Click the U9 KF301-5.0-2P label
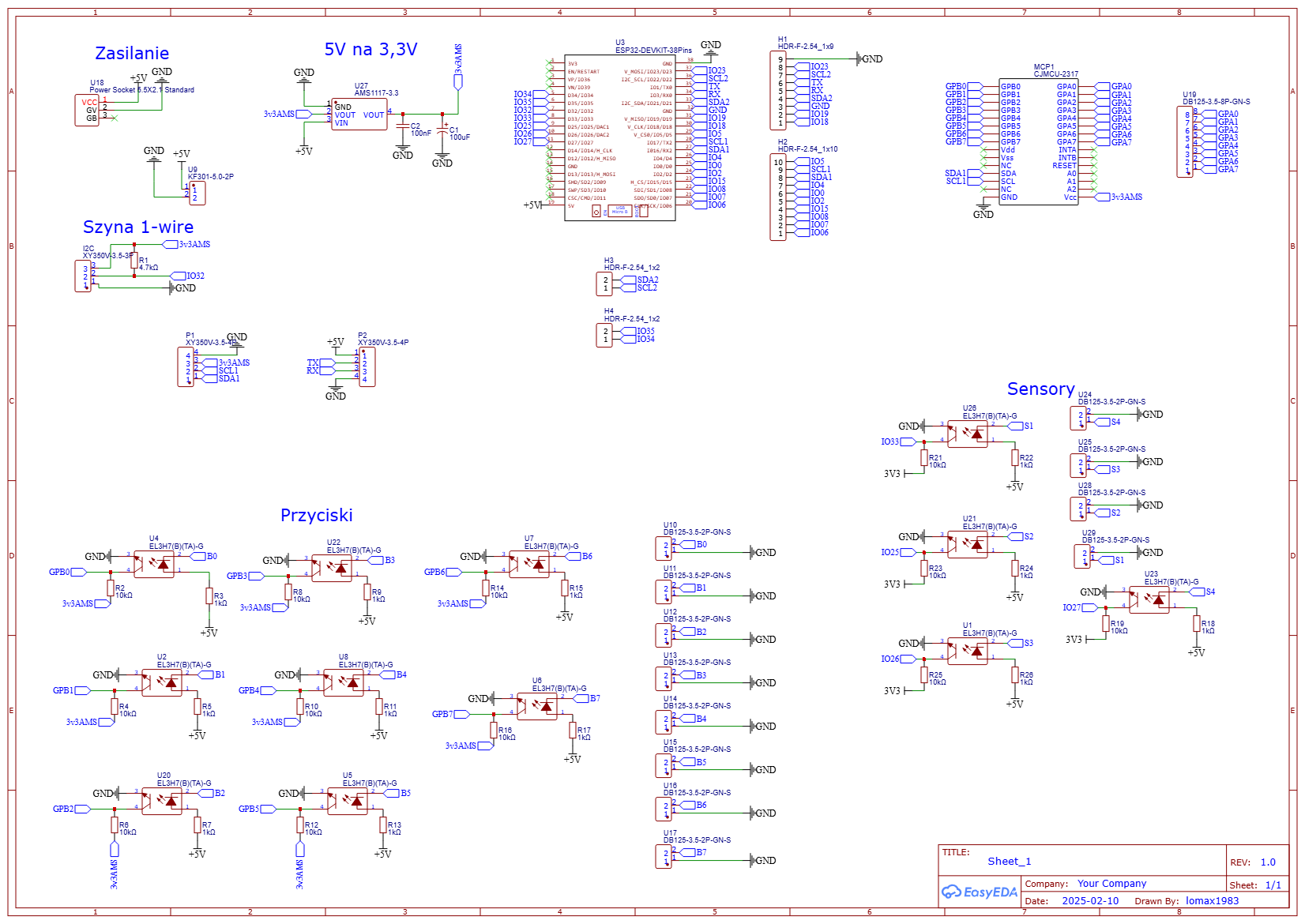Screen dimensions: 1305x924 click(x=210, y=173)
